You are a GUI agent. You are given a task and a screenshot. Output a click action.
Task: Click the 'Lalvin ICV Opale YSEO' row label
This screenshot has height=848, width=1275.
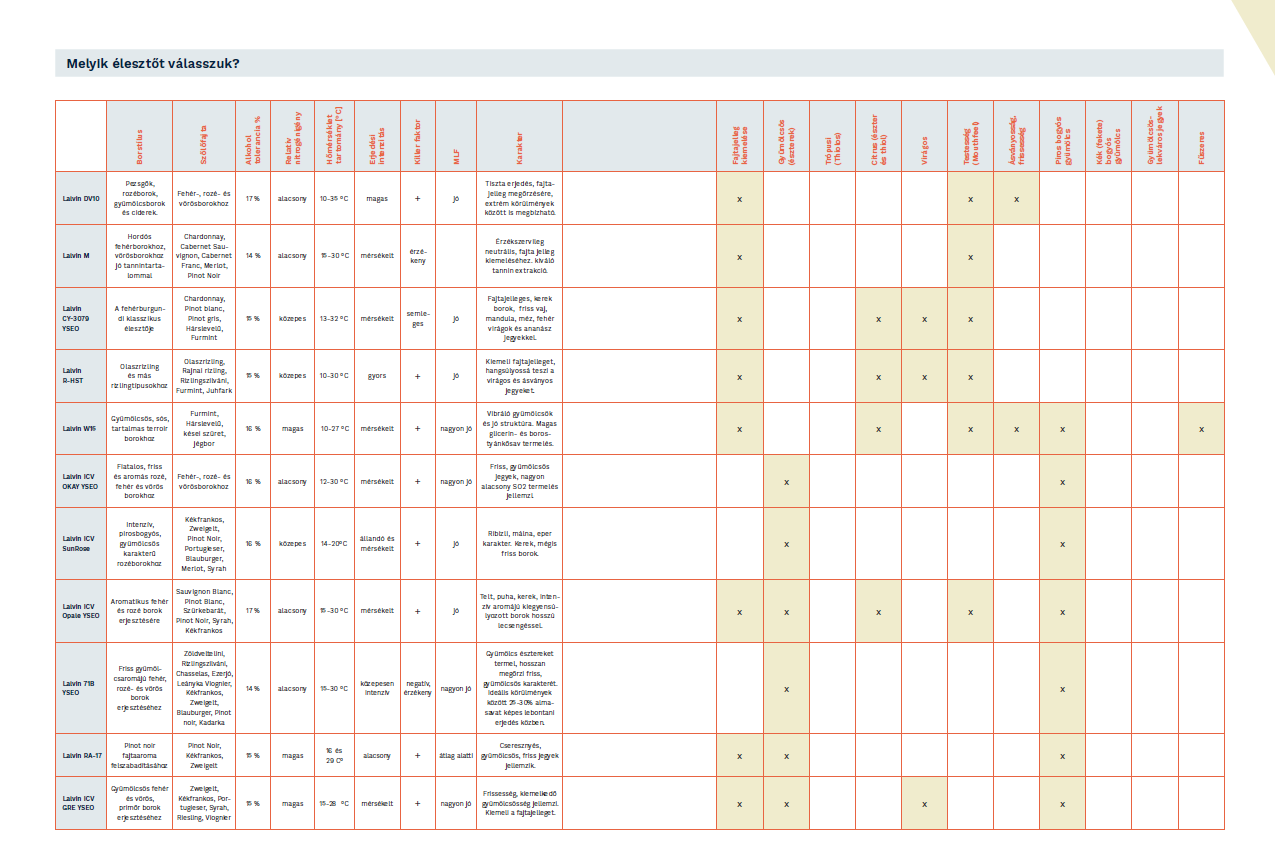(81, 610)
